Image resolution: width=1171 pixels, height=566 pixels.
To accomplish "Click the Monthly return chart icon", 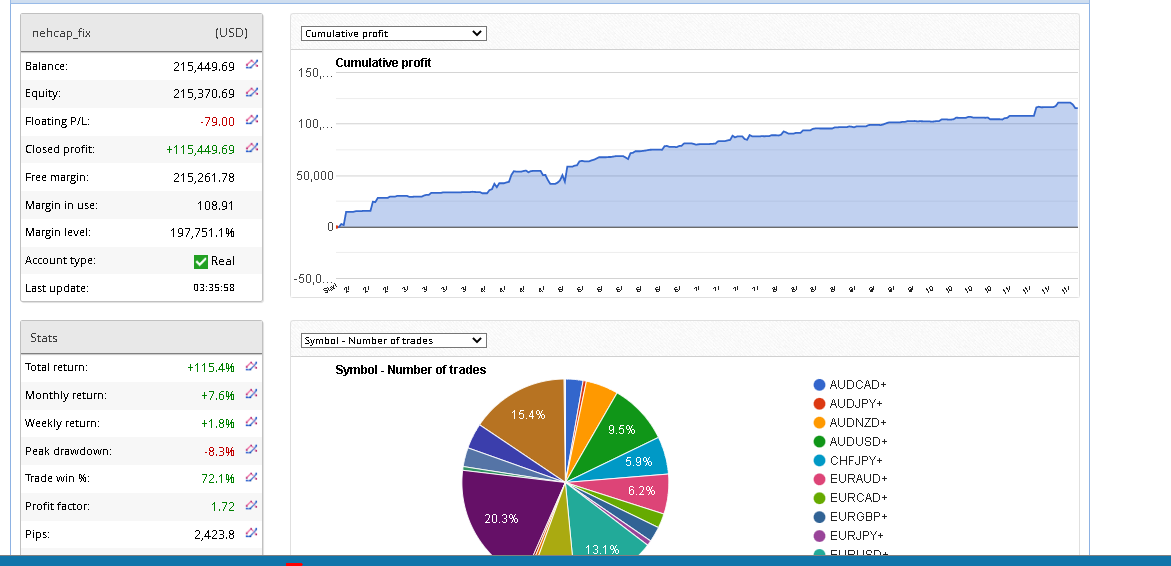I will click(x=252, y=395).
